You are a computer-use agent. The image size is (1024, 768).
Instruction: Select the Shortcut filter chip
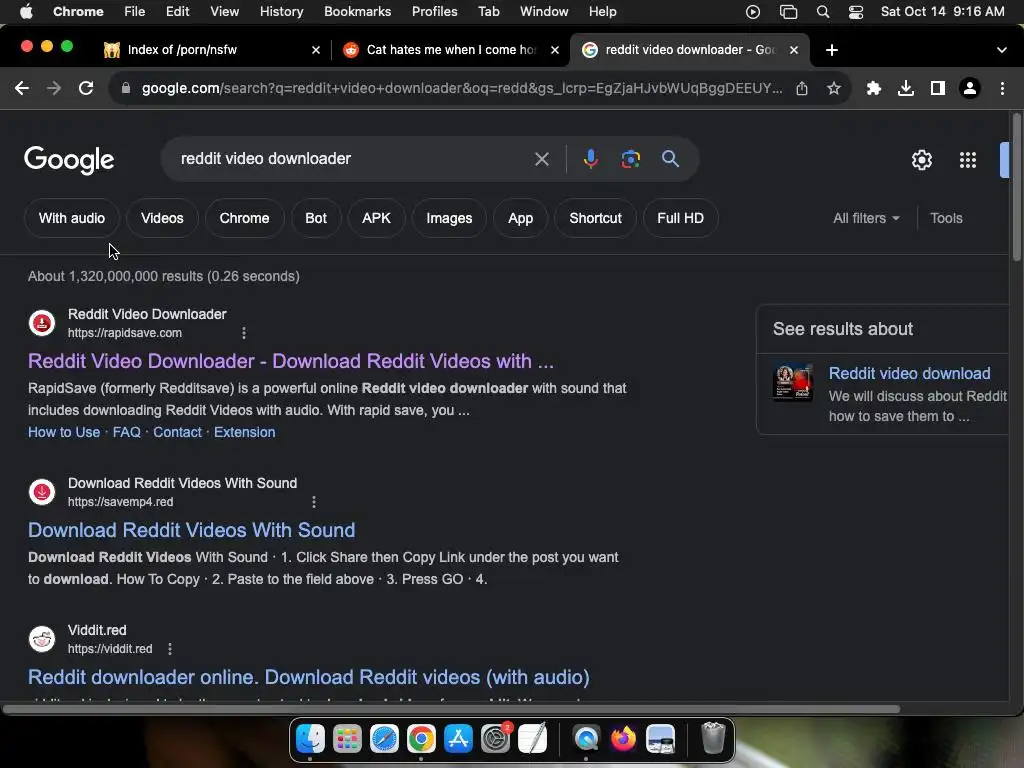(x=595, y=218)
